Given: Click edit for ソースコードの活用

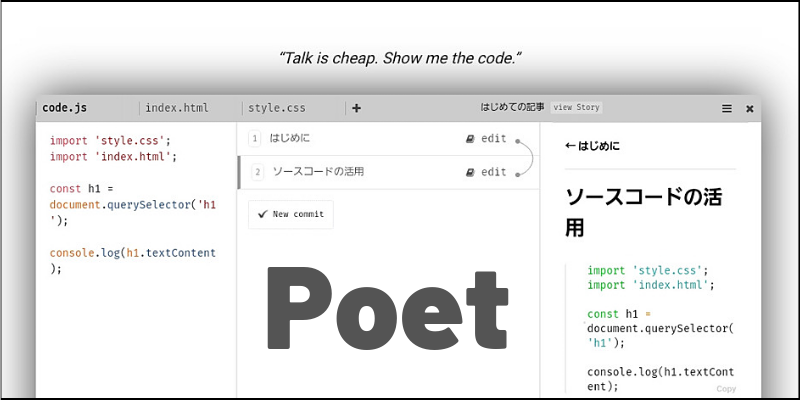Looking at the screenshot, I should [494, 172].
